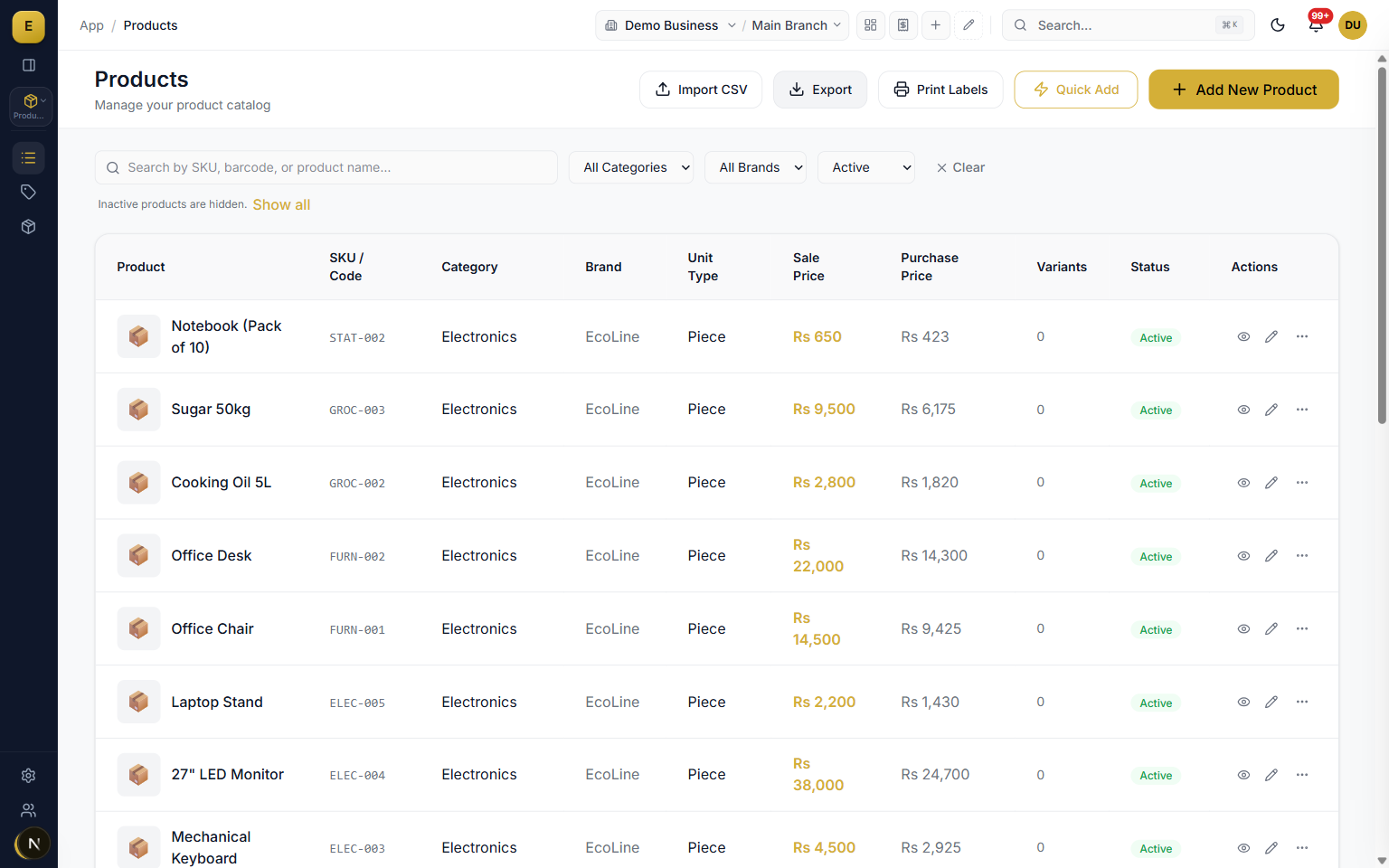This screenshot has width=1389, height=868.
Task: Edit Cooking Oil 5L product
Action: click(1271, 483)
